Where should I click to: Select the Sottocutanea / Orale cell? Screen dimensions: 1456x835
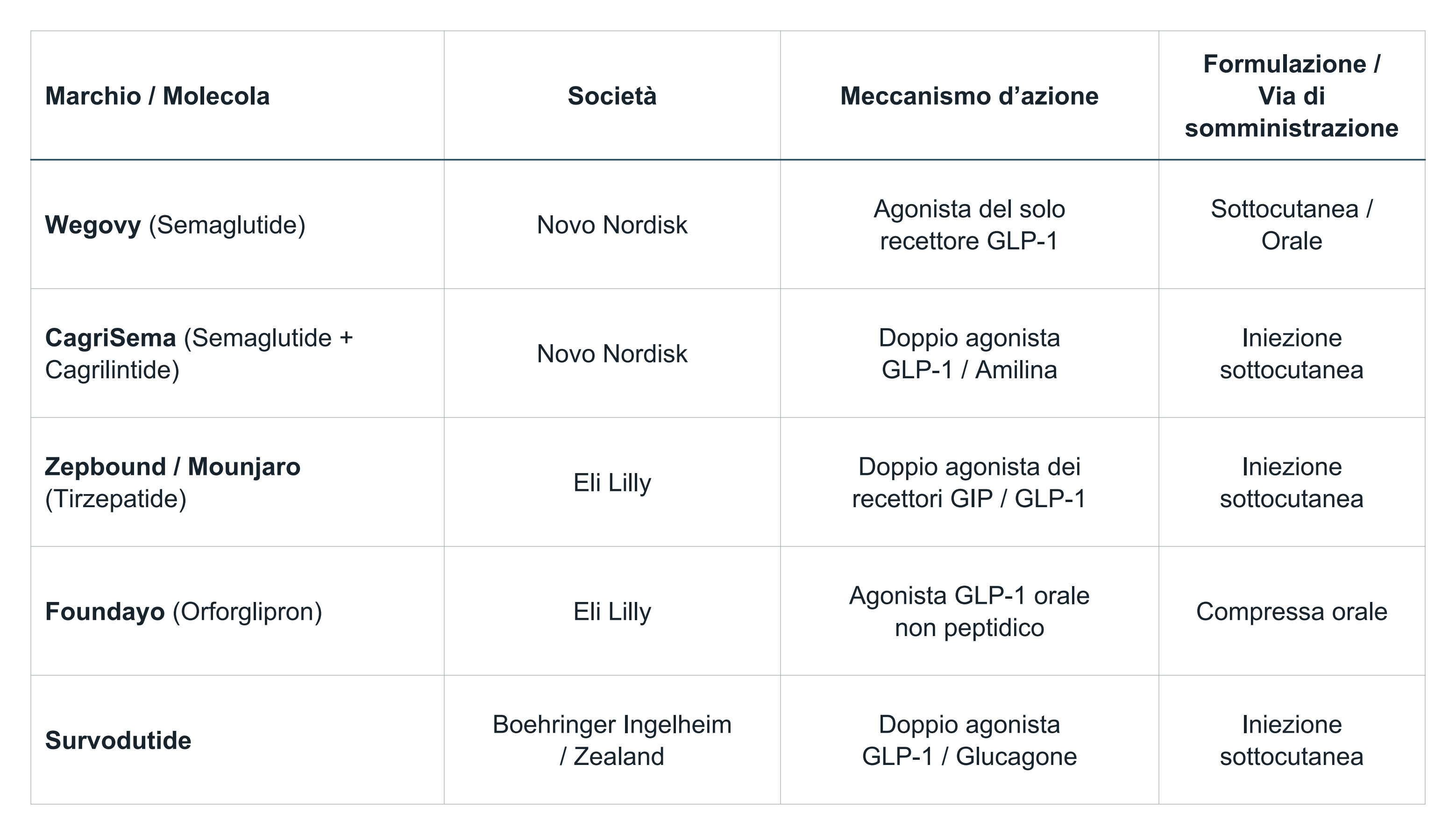coord(1292,225)
